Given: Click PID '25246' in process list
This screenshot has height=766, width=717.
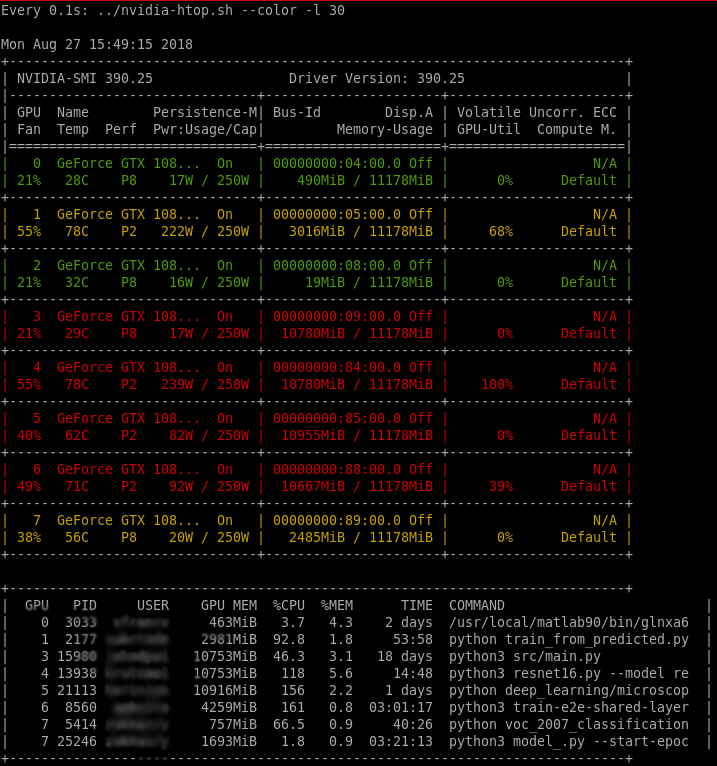Looking at the screenshot, I should tap(77, 742).
